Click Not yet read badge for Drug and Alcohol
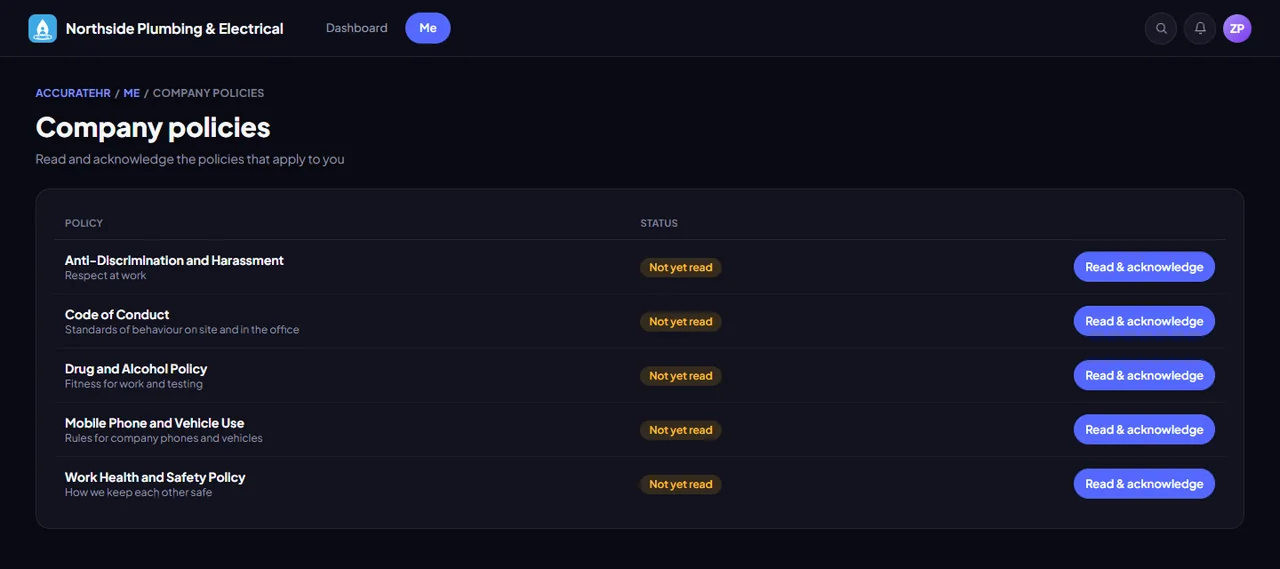Viewport: 1280px width, 569px height. [x=681, y=376]
